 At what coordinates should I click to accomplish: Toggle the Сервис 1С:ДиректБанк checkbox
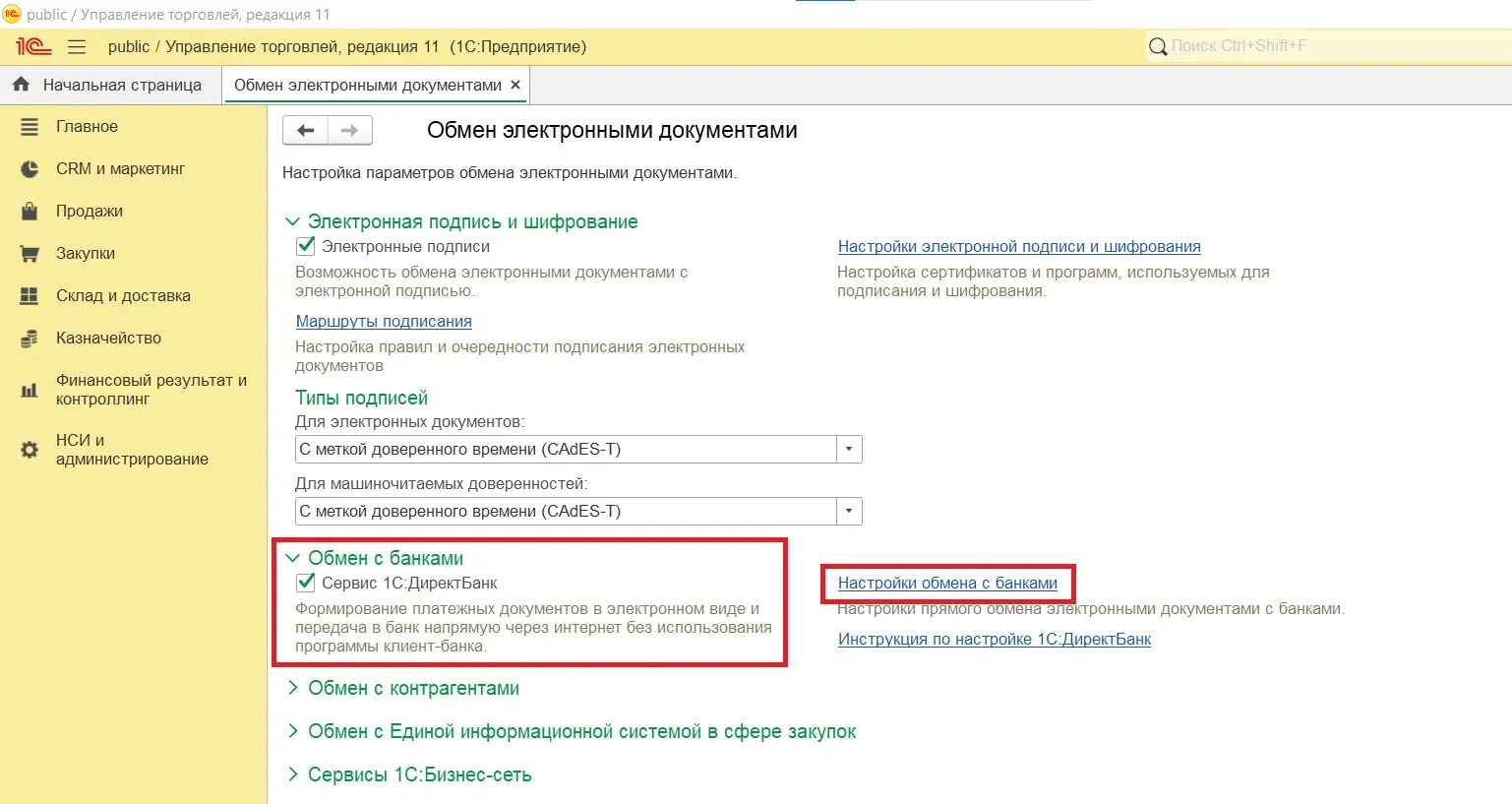(306, 583)
